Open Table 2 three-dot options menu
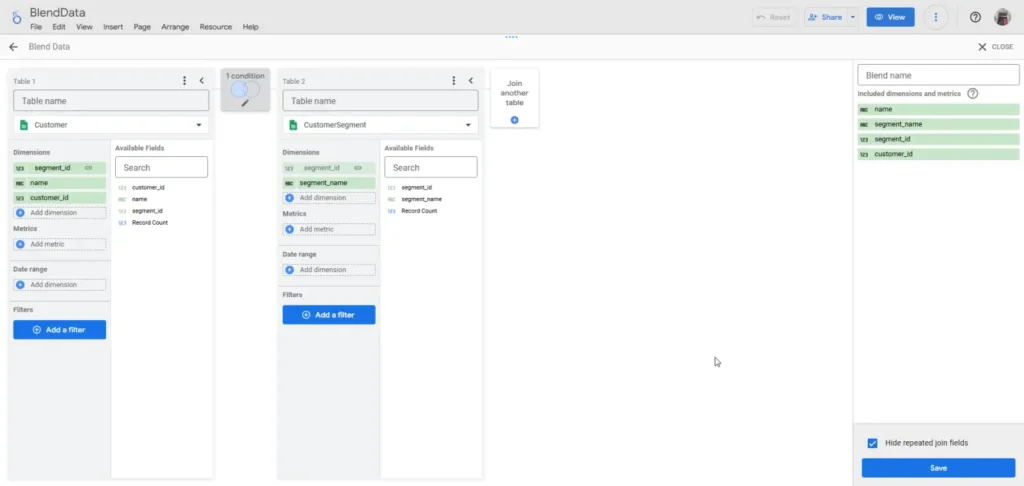The image size is (1024, 486). 453,80
